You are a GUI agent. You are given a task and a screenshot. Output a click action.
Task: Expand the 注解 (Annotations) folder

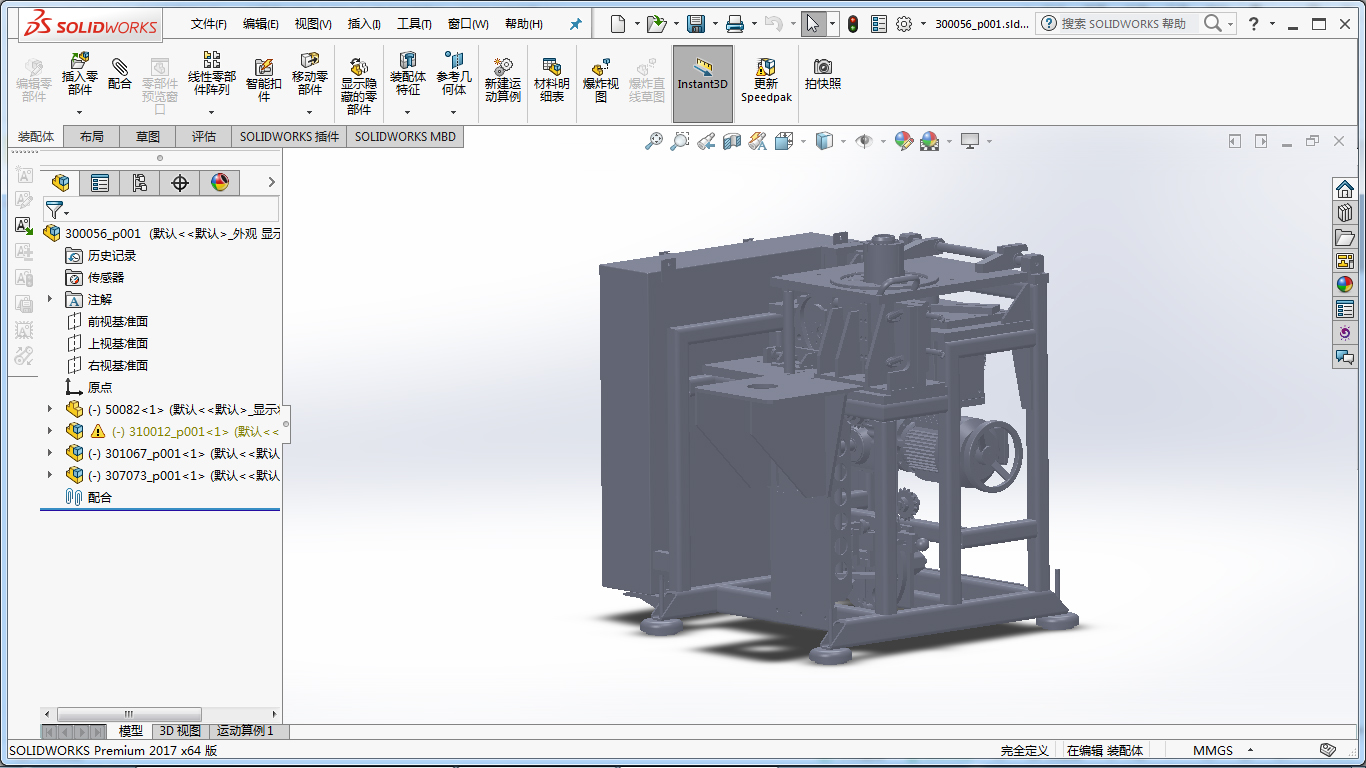click(x=50, y=299)
